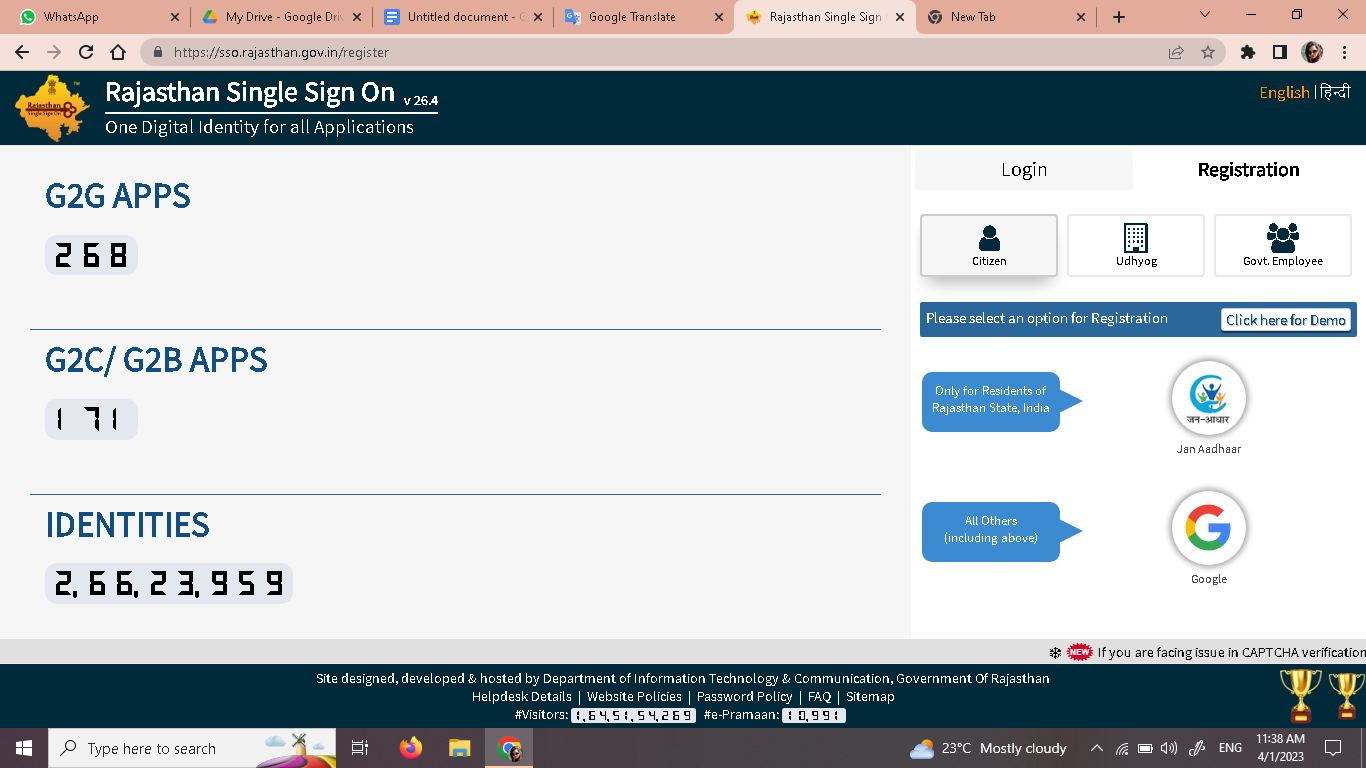Viewport: 1366px width, 768px height.
Task: Open the browser side panel
Action: tap(1280, 52)
